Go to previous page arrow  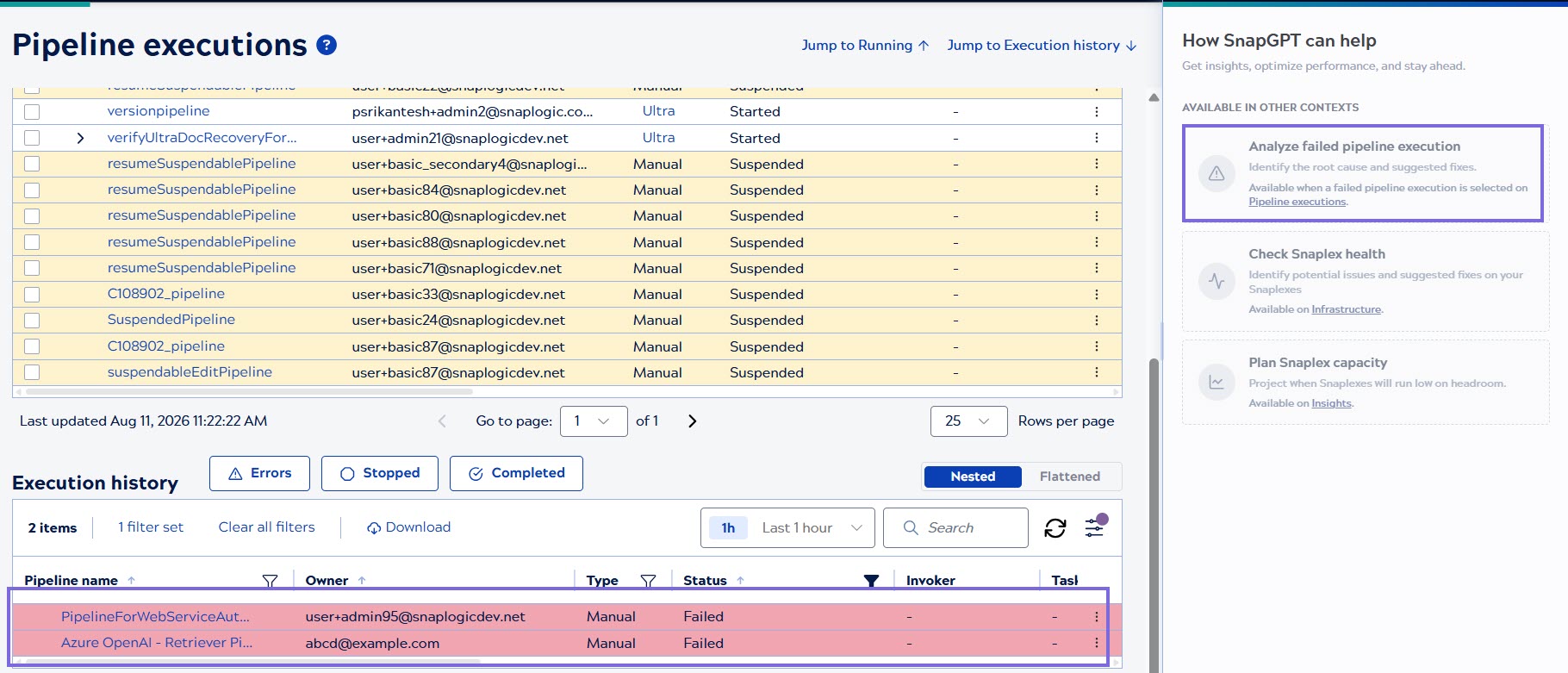pos(442,421)
